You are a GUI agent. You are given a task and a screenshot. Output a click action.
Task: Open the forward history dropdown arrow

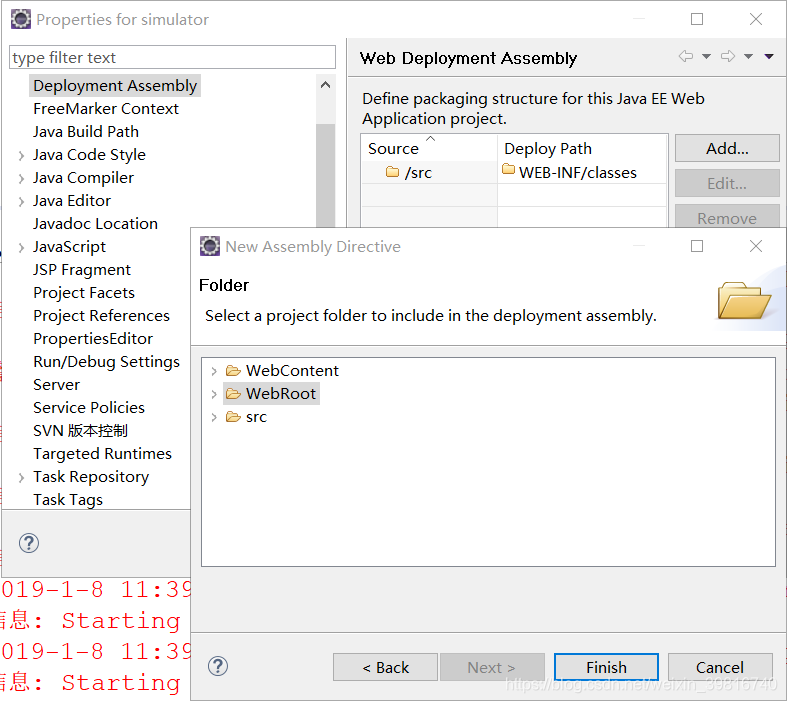pyautogui.click(x=748, y=56)
